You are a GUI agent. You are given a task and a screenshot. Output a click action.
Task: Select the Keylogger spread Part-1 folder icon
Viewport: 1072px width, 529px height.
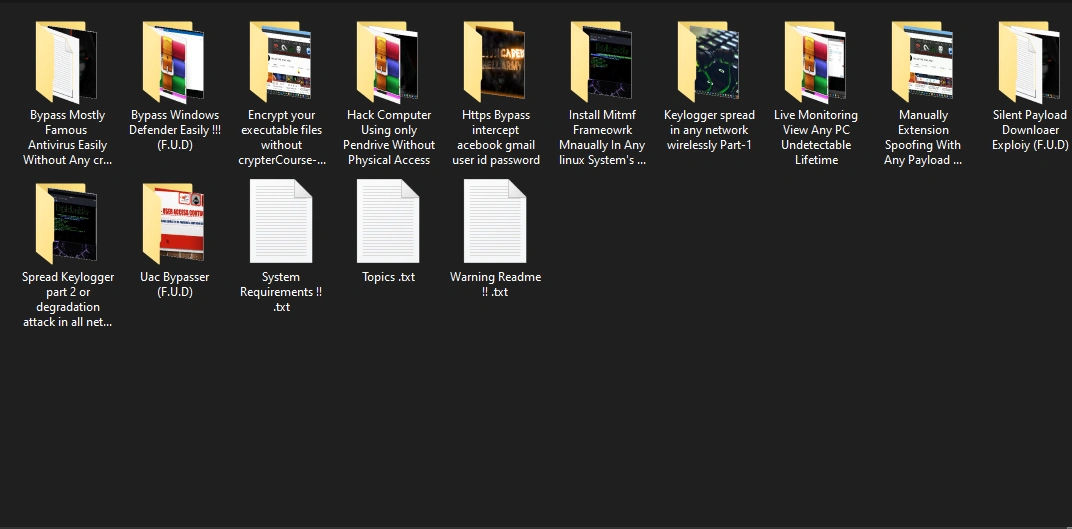[x=709, y=62]
